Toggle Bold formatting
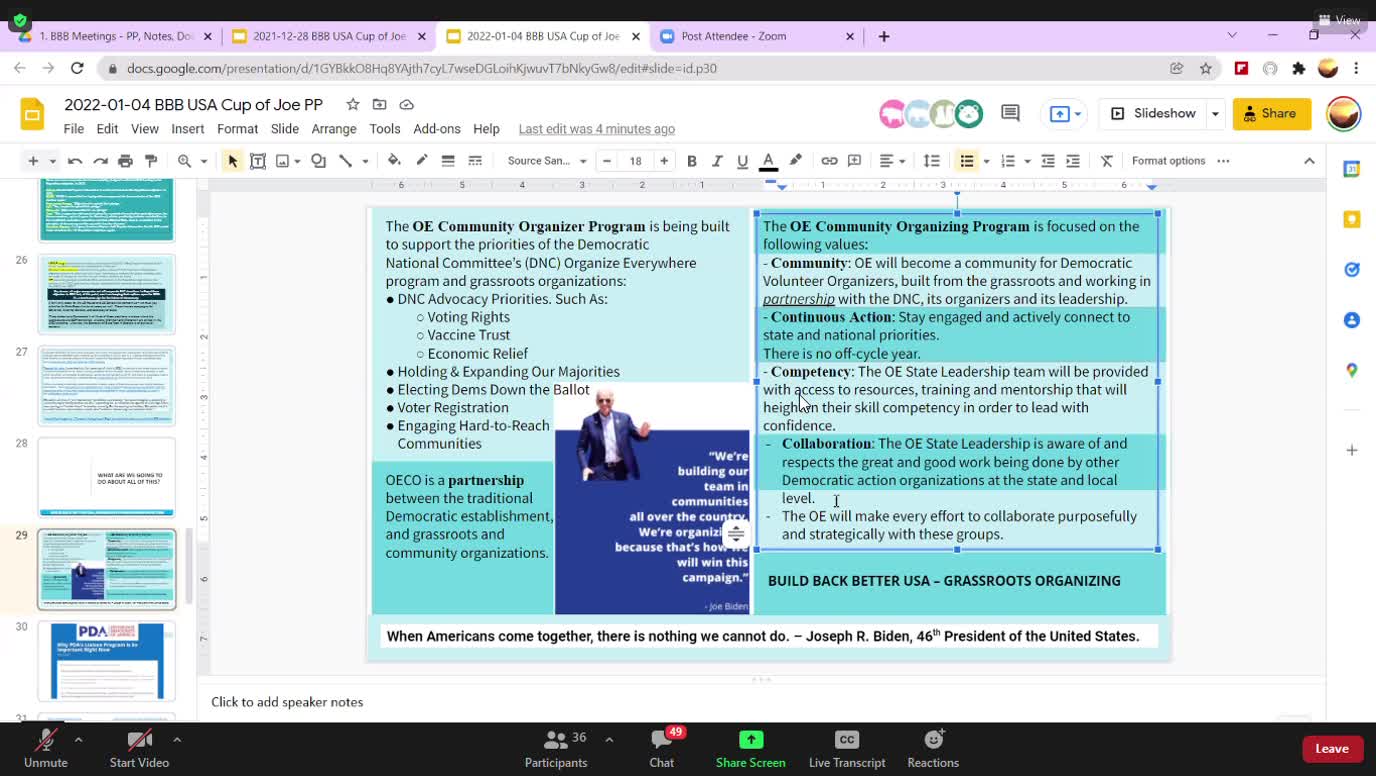This screenshot has width=1376, height=776. pyautogui.click(x=691, y=161)
